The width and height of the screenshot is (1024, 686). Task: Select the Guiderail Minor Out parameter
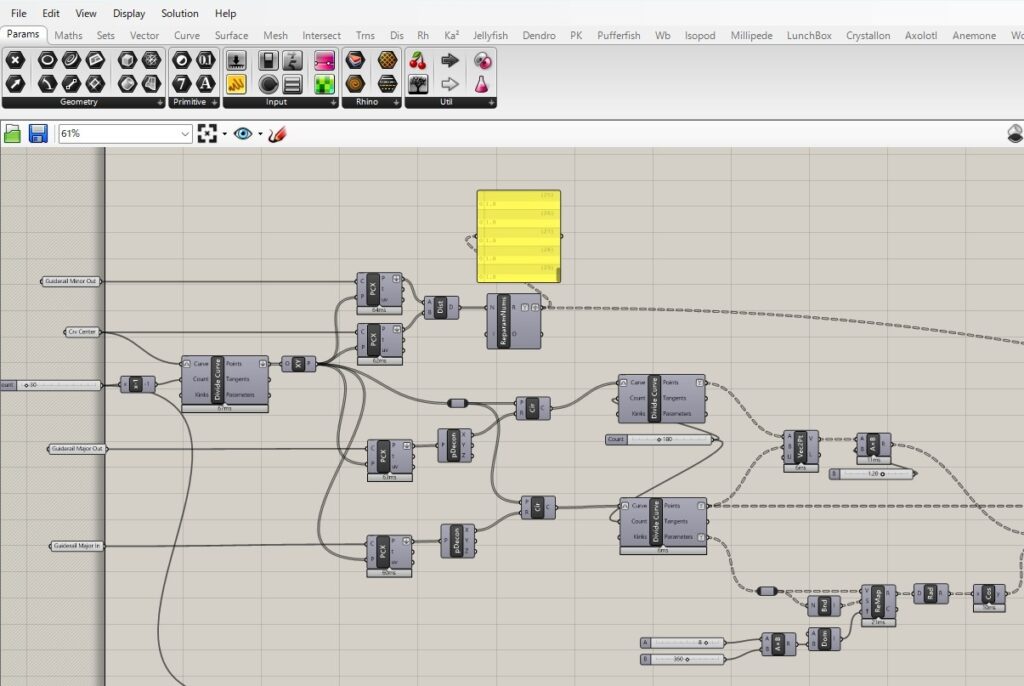[71, 281]
